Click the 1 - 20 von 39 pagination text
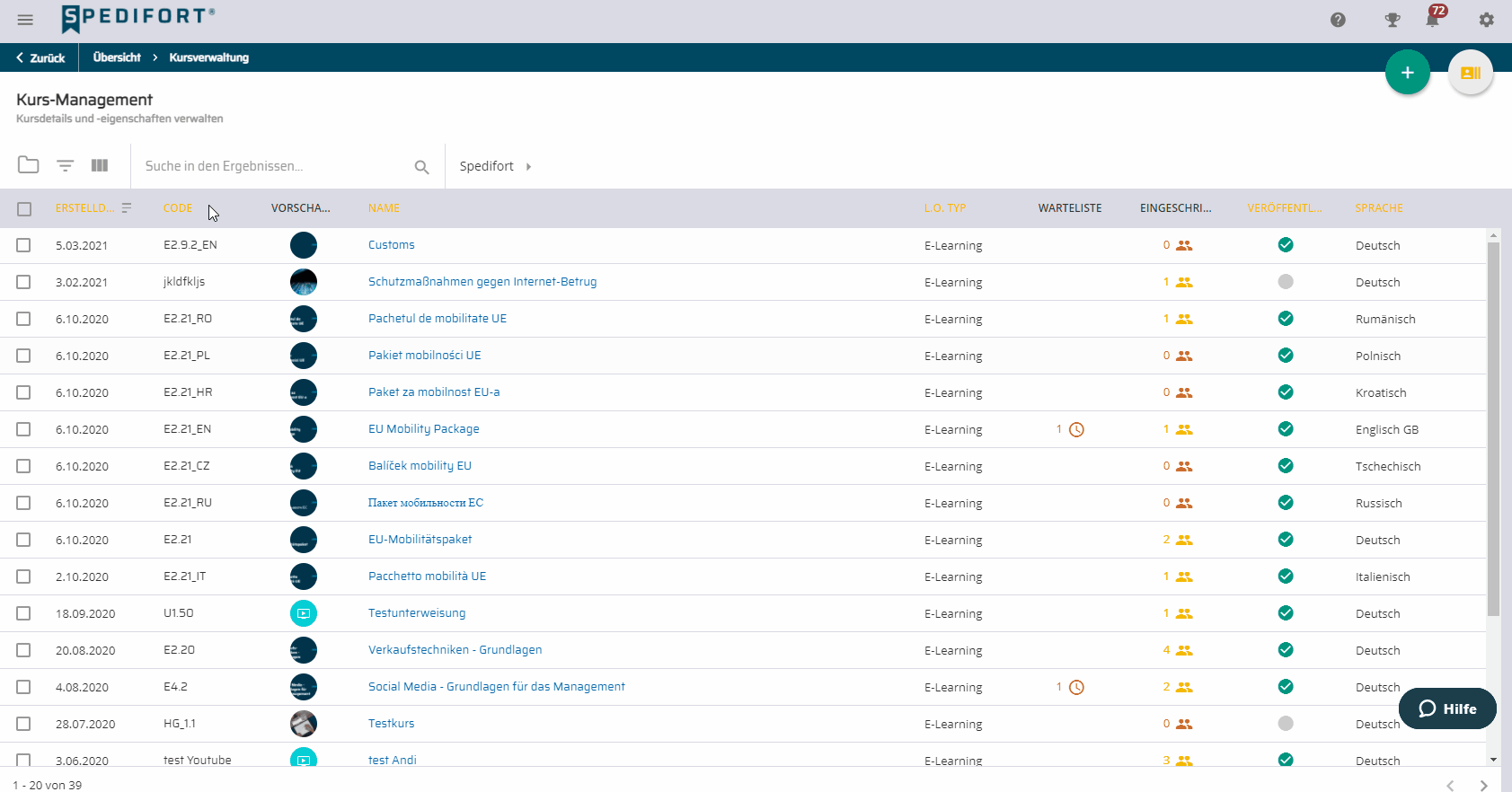 point(48,786)
